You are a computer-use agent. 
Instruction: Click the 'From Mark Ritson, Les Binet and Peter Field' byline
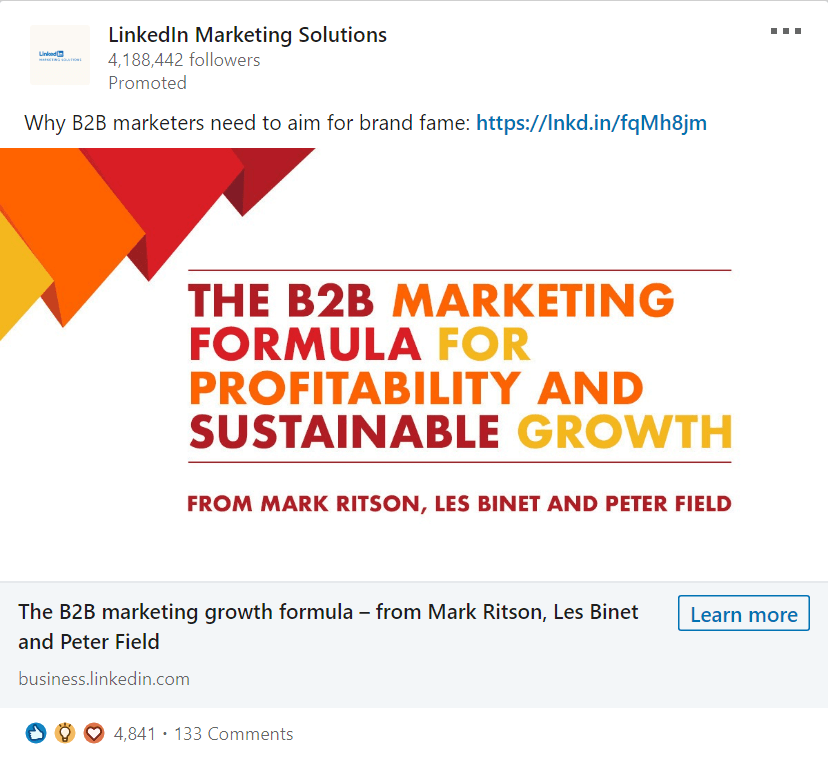tap(459, 504)
